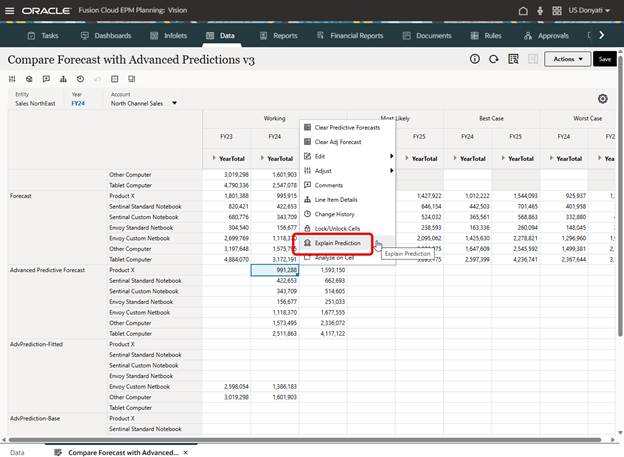Select the cell containing 991,288
Screen dimensions: 624x457
pos(274,270)
